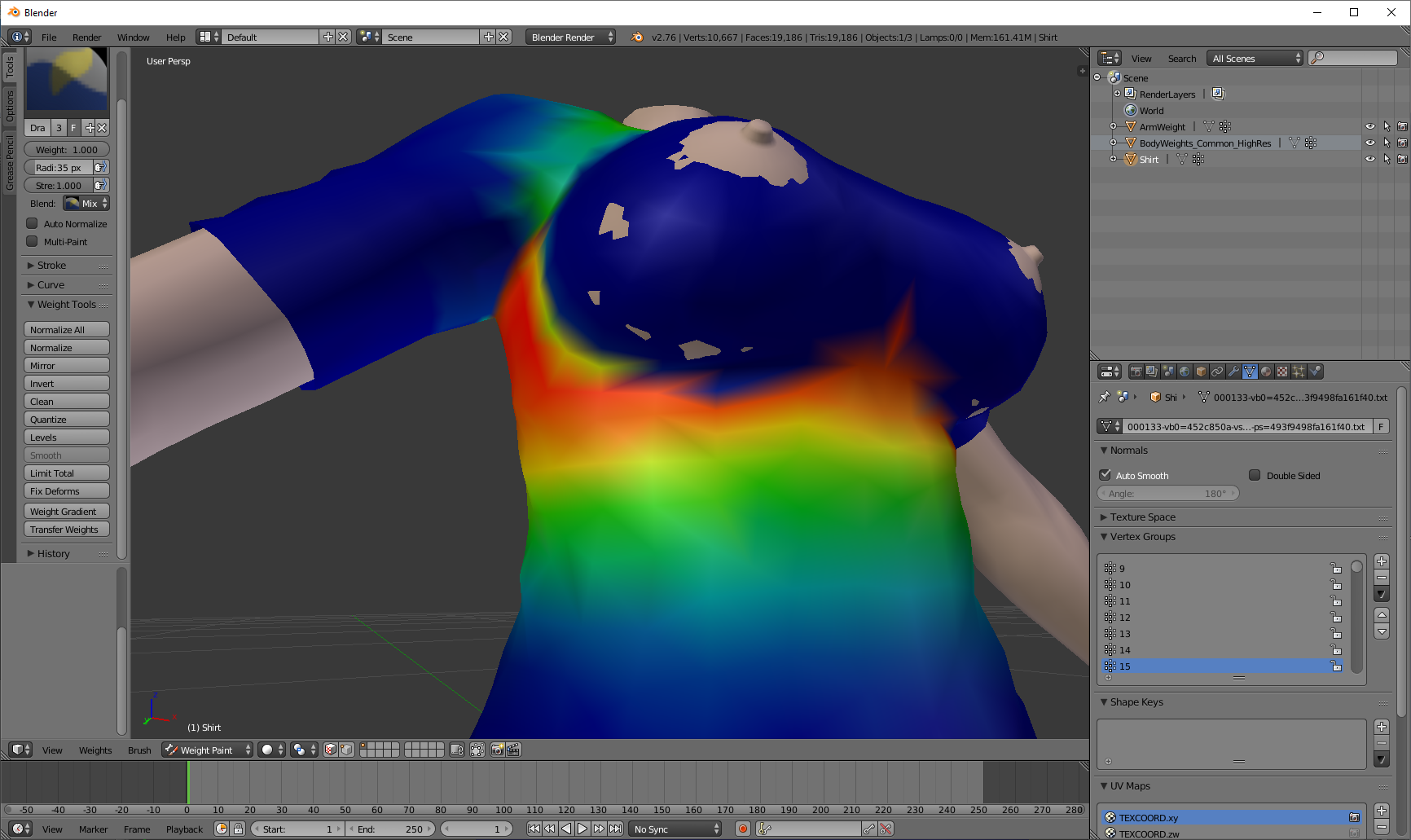Move vertex group up arrow
The height and width of the screenshot is (840, 1411).
coord(1382,615)
